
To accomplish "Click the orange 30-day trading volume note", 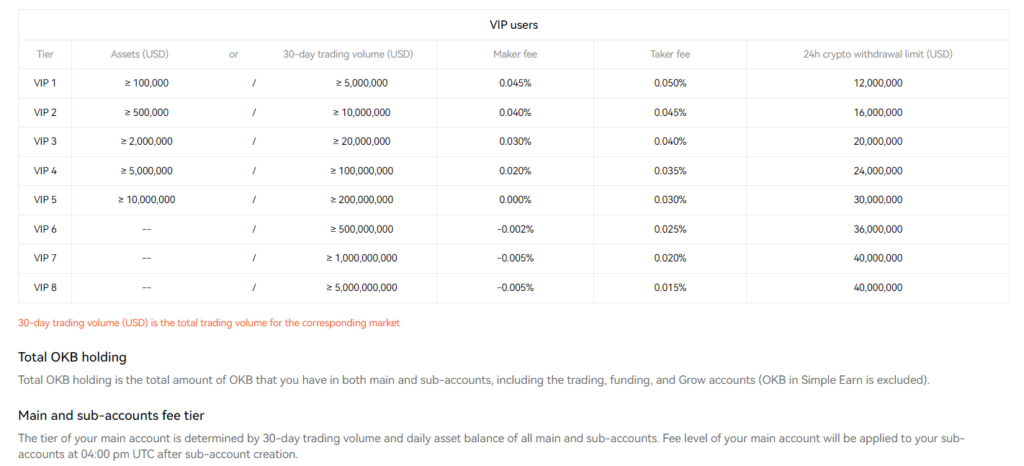I will point(209,323).
